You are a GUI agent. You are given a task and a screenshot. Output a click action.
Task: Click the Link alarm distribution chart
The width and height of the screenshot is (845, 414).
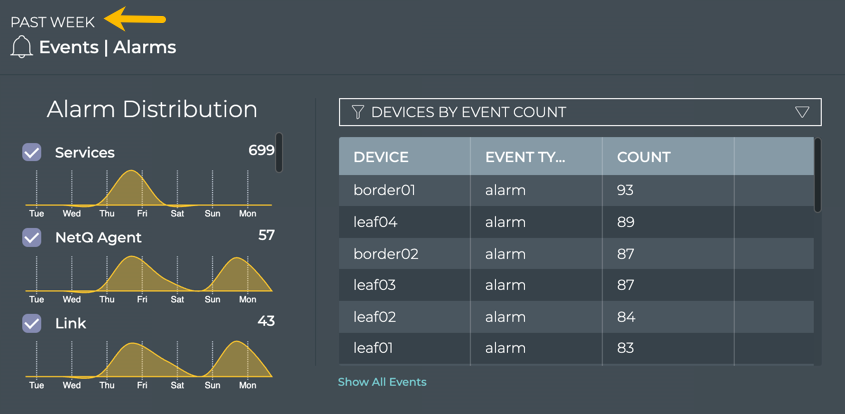[148, 359]
